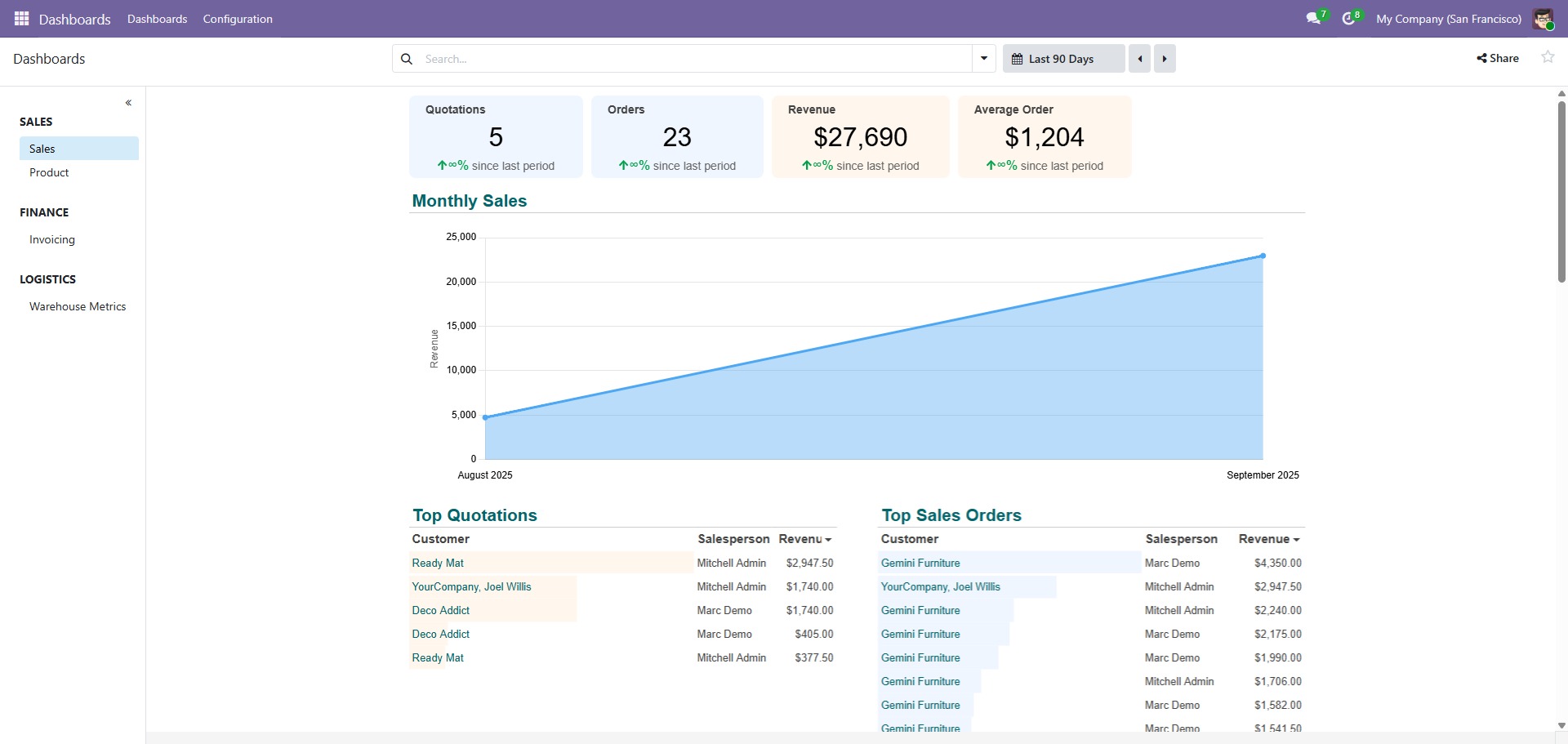
Task: Open the Configuration menu
Action: click(238, 19)
